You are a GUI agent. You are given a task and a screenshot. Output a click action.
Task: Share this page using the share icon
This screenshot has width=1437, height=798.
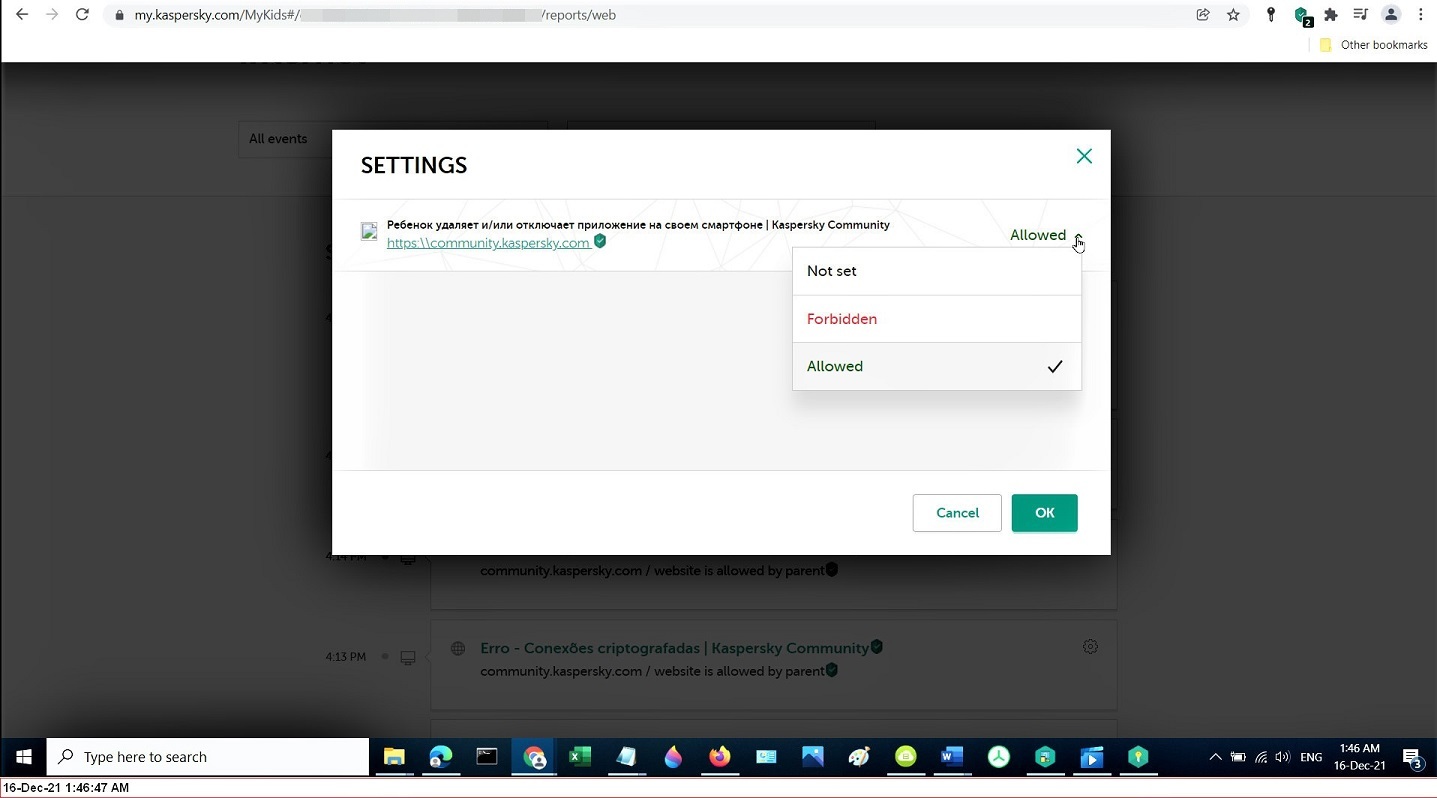click(1203, 15)
